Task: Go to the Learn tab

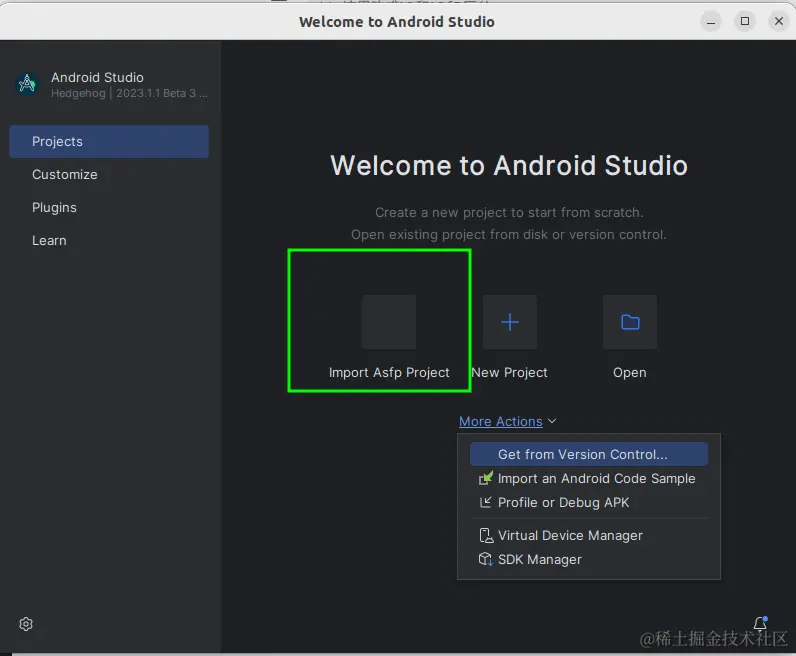Action: tap(109, 240)
